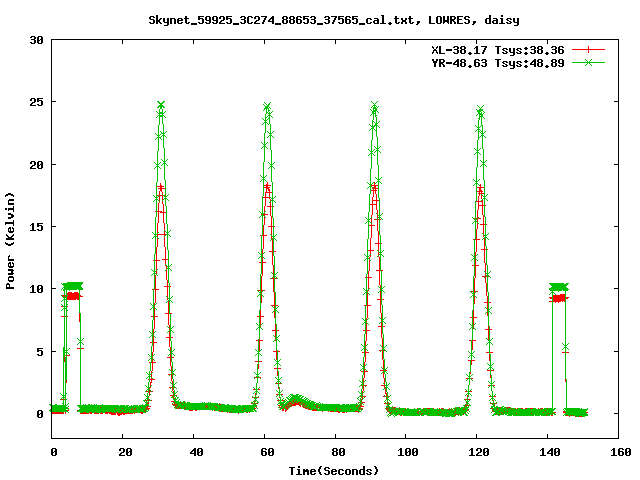Screen dimensions: 640x480
Task: Click the 40 tick label on x-axis
Action: pyautogui.click(x=194, y=452)
